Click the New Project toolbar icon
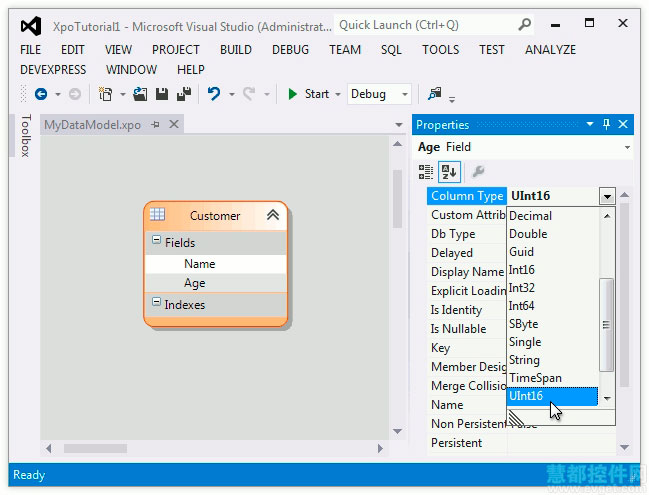The height and width of the screenshot is (495, 649). (x=105, y=94)
